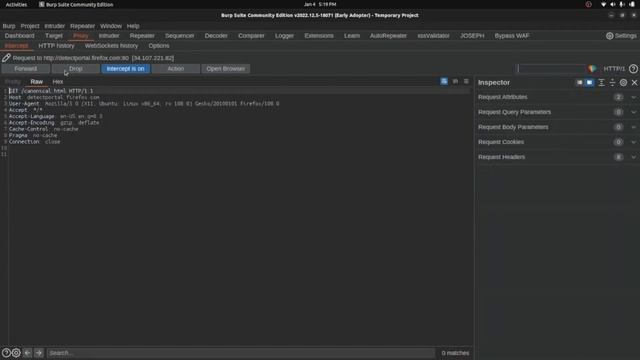Switch to the Target tab
The height and width of the screenshot is (360, 640).
pos(54,36)
